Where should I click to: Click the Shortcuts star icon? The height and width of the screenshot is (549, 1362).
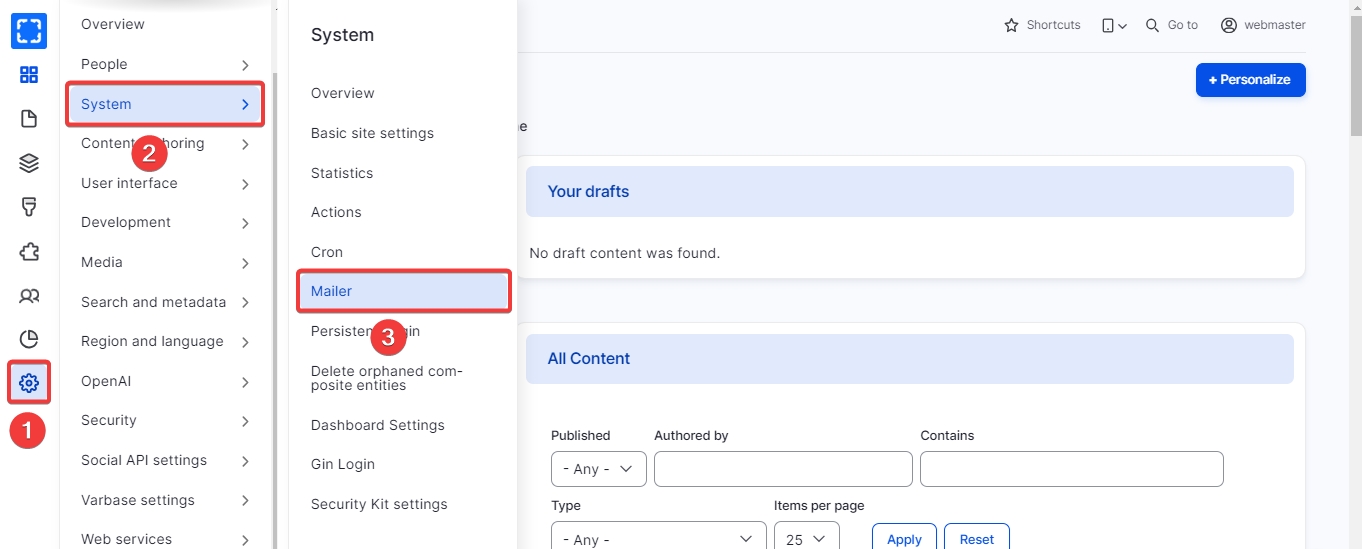(1042, 25)
